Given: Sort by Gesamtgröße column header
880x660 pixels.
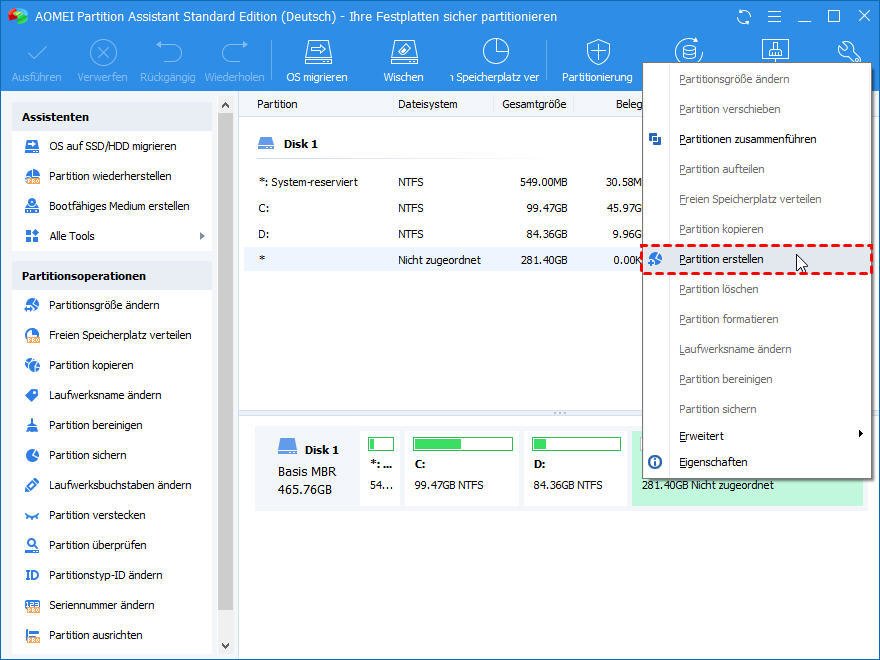Looking at the screenshot, I should click(x=534, y=104).
